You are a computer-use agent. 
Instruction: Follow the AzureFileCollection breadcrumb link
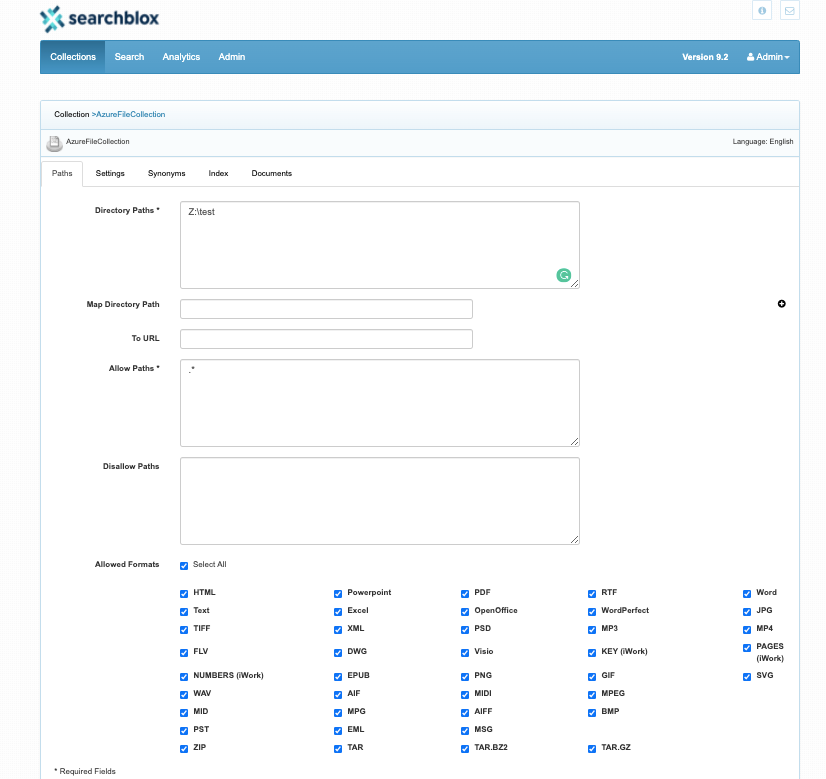coord(131,114)
